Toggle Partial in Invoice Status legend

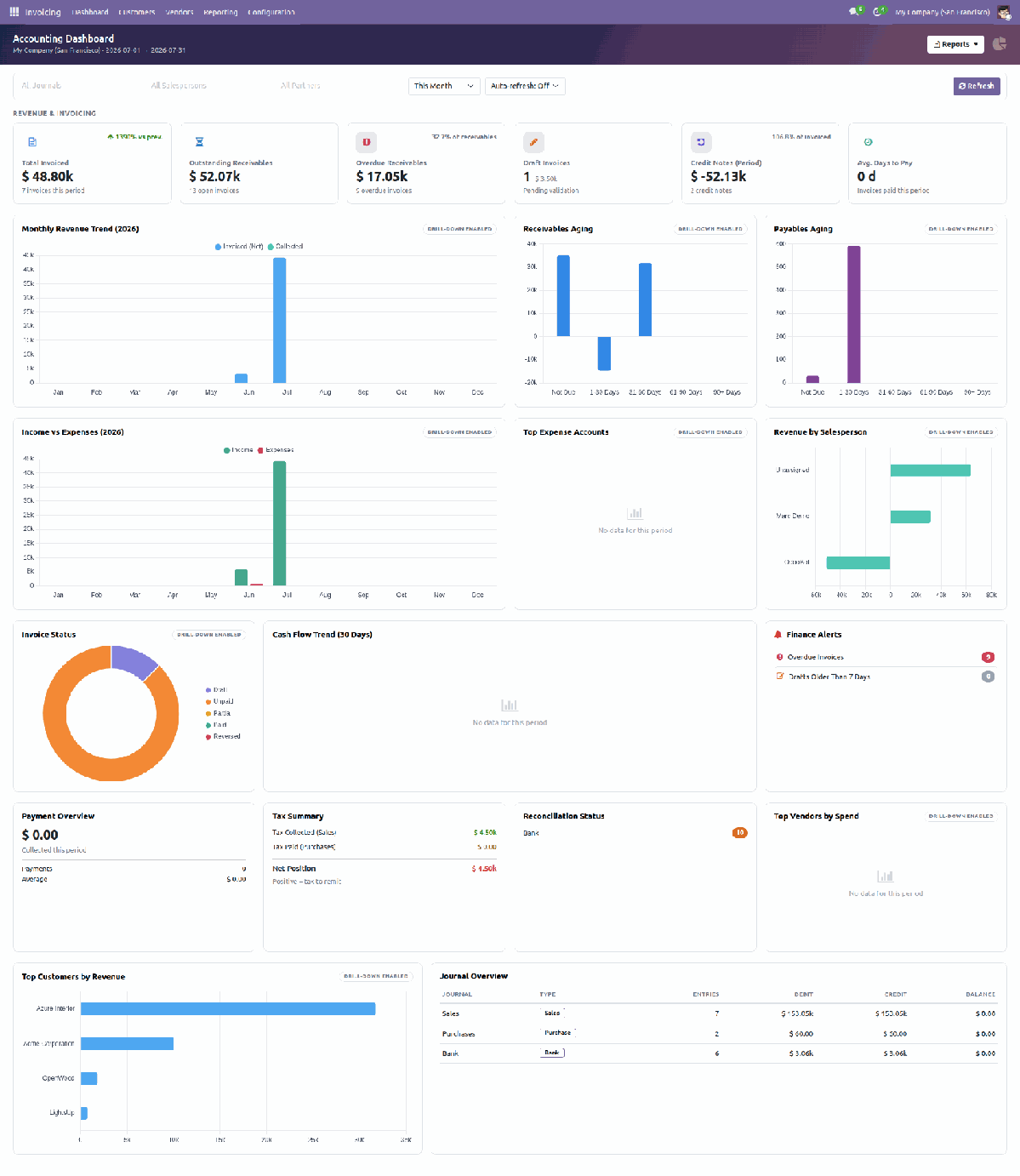coord(218,713)
